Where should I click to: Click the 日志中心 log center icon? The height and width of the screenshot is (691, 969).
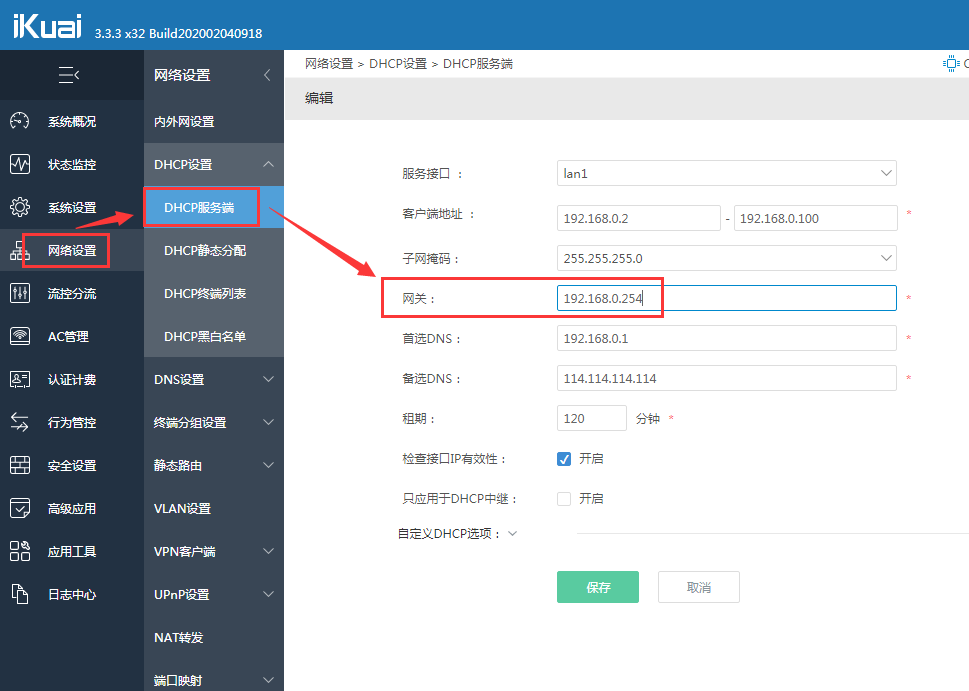tap(20, 594)
